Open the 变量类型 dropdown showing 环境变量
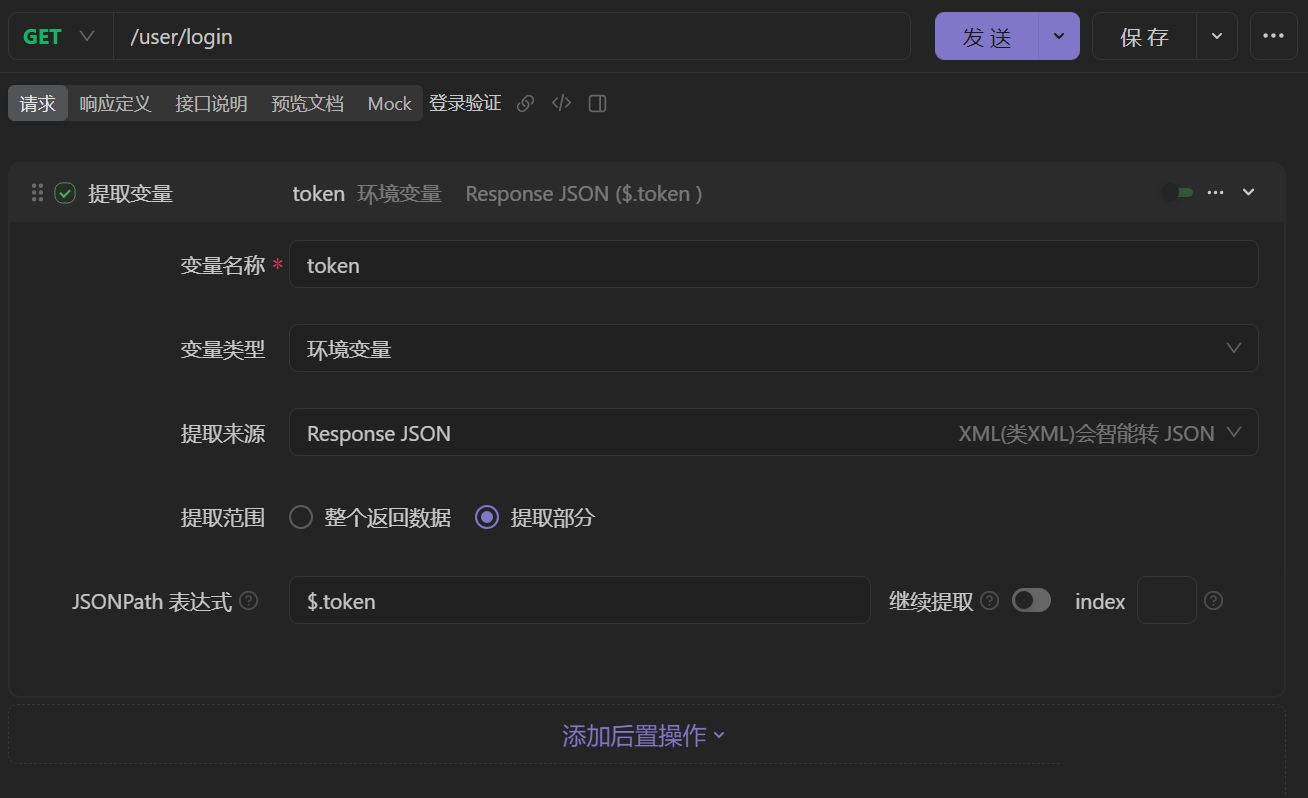The image size is (1308, 798). (773, 348)
